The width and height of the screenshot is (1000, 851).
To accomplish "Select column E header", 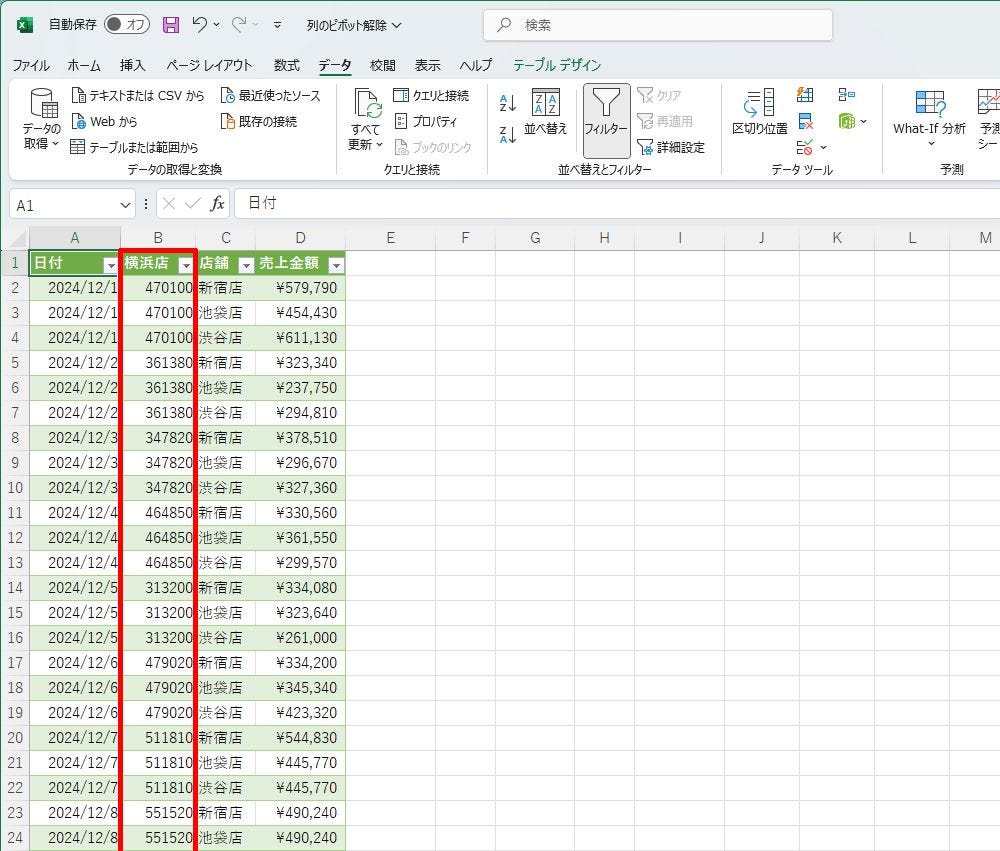I will click(390, 238).
